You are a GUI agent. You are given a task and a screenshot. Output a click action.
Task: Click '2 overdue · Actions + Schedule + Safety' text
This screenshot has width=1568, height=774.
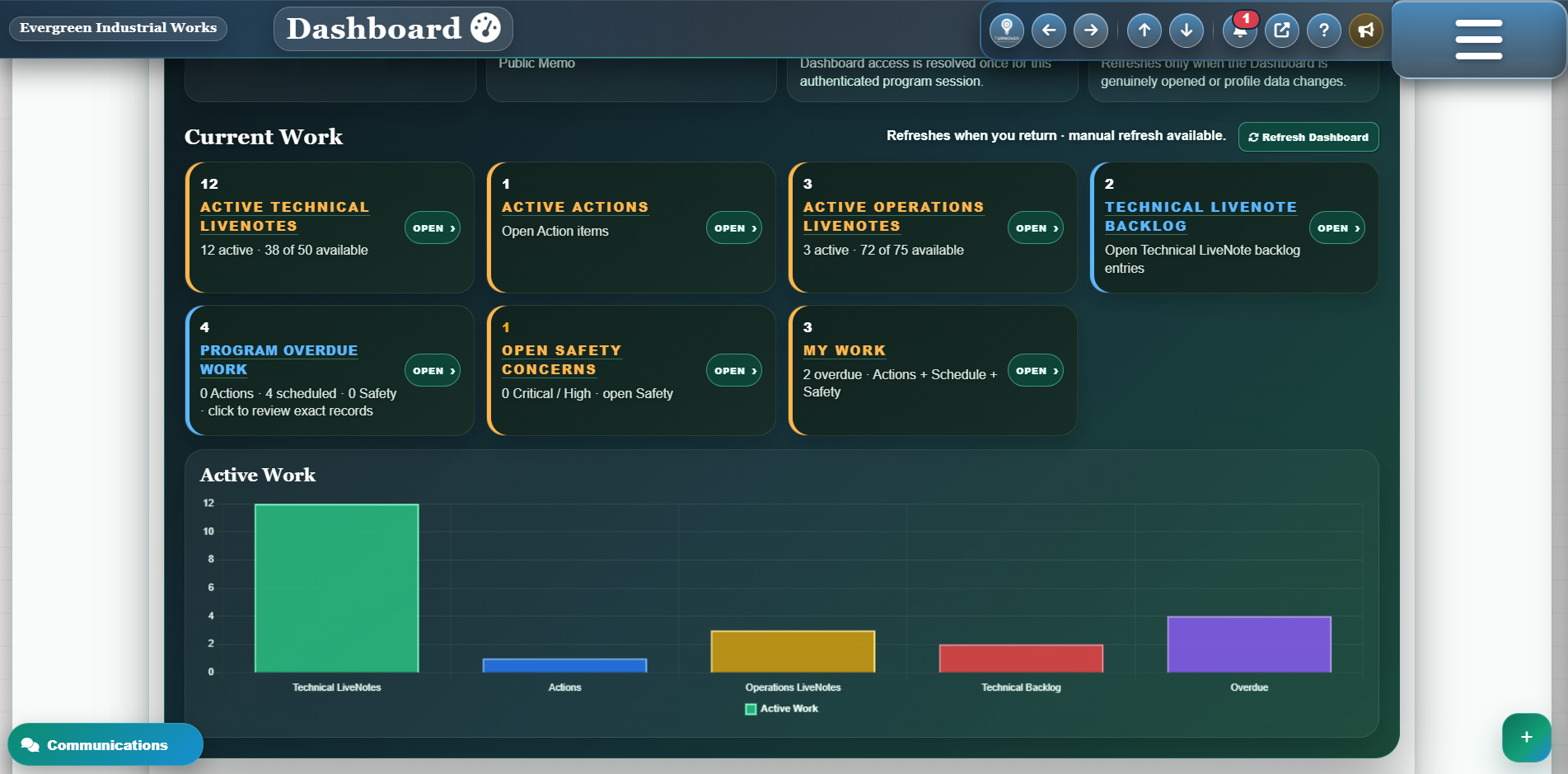click(x=900, y=382)
